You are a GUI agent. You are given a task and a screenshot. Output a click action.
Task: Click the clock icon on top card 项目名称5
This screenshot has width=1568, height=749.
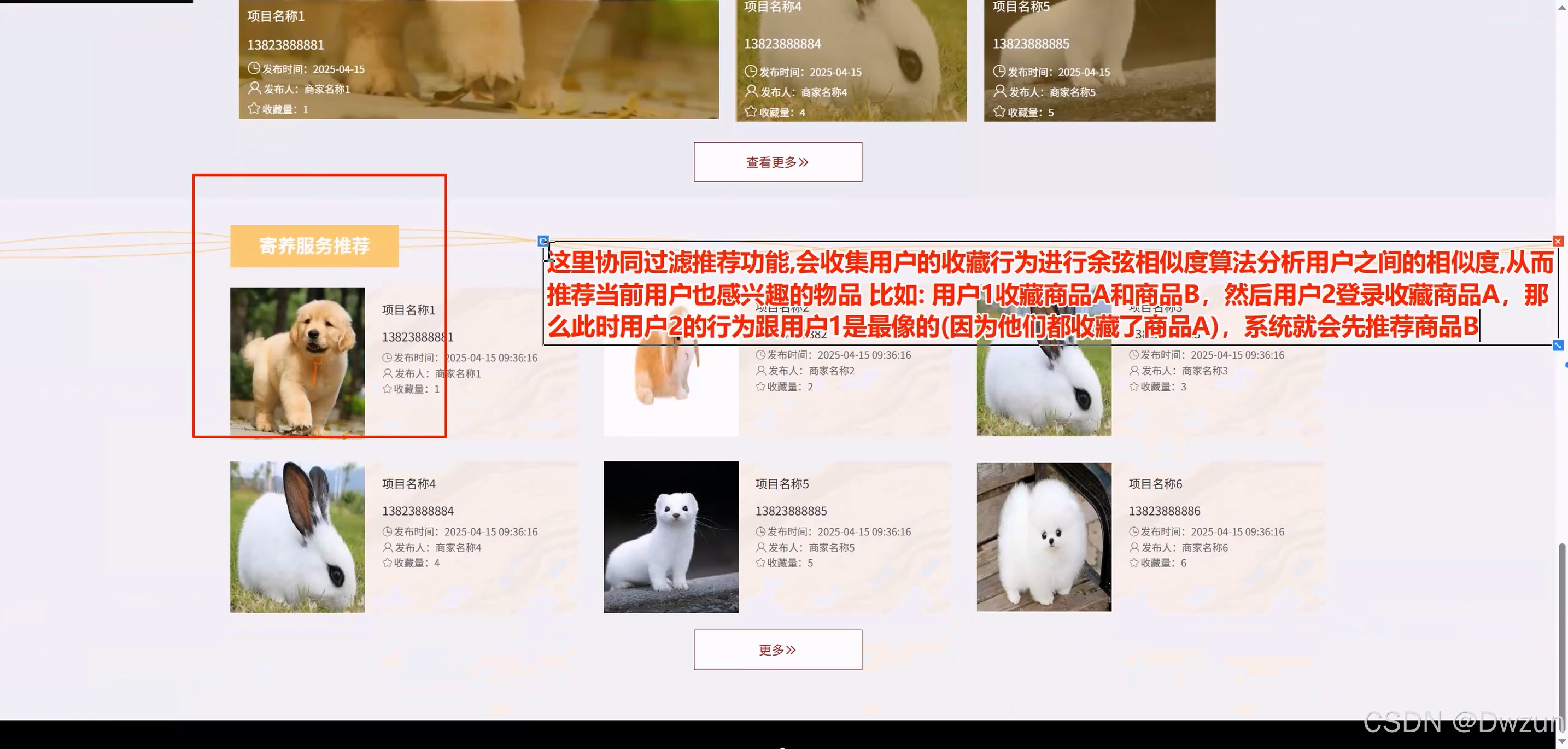point(999,71)
